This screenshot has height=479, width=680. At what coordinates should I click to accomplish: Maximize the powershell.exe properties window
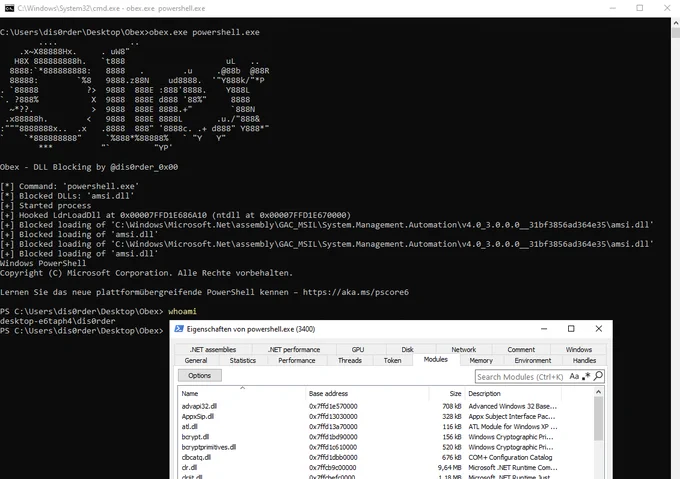click(571, 329)
